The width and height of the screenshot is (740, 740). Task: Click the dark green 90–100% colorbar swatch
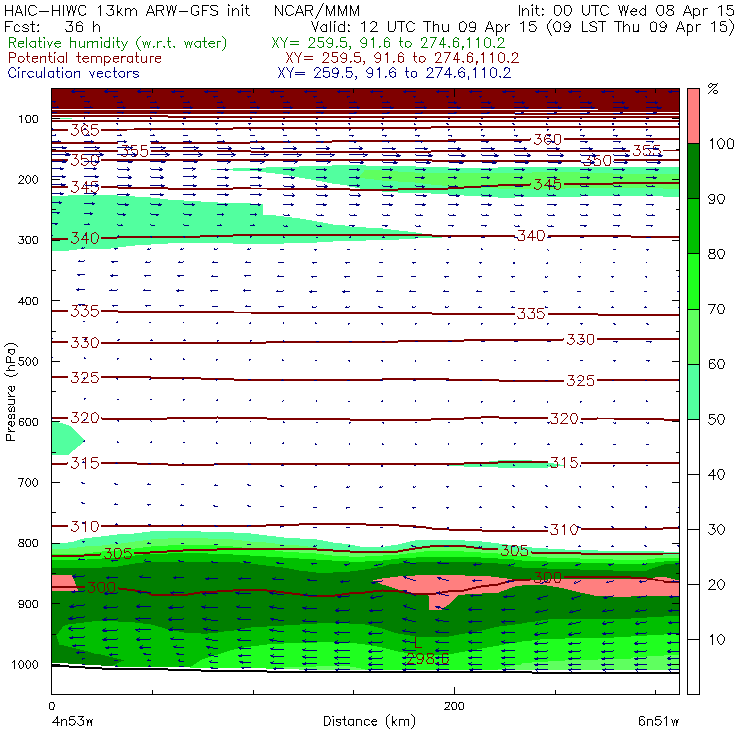tap(693, 171)
